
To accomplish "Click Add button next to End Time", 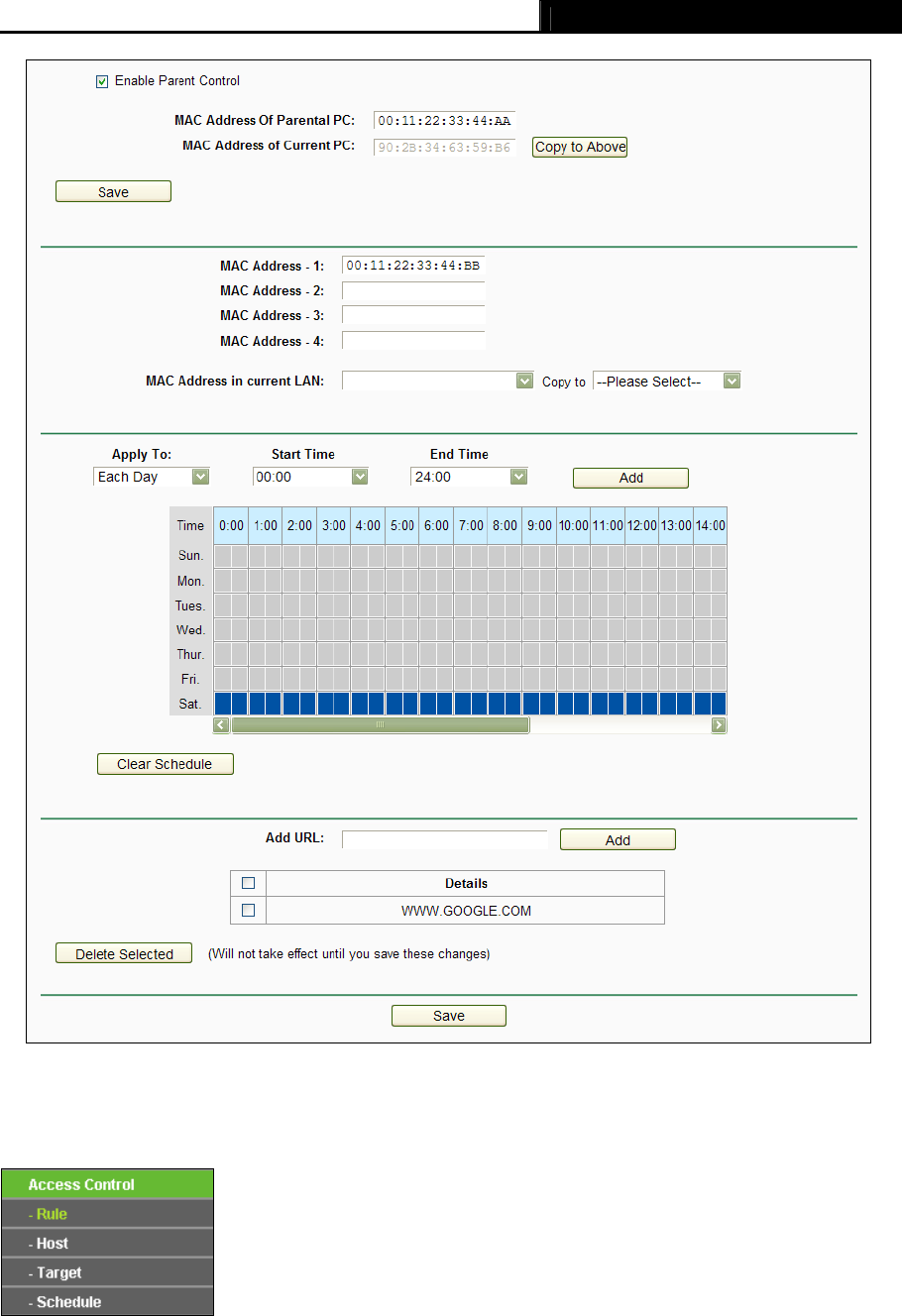I will (x=630, y=478).
